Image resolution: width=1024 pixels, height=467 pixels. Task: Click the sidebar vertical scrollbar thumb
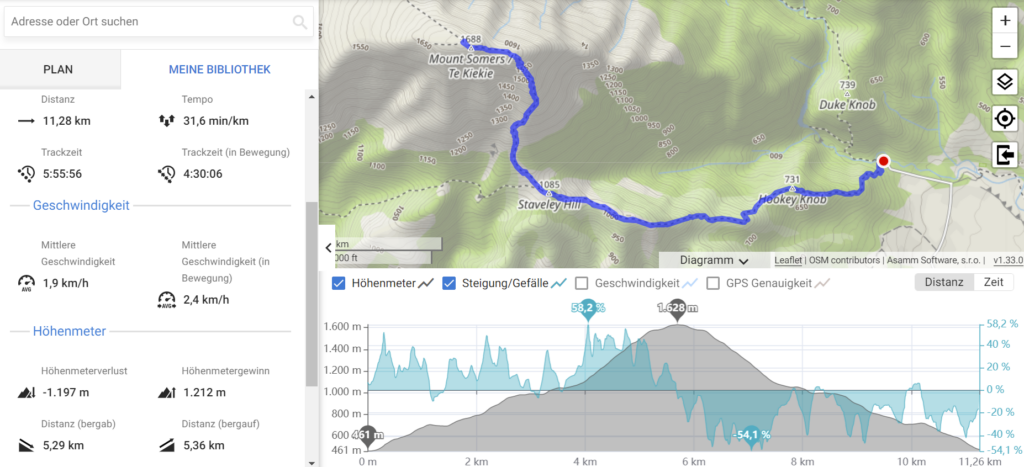click(312, 294)
